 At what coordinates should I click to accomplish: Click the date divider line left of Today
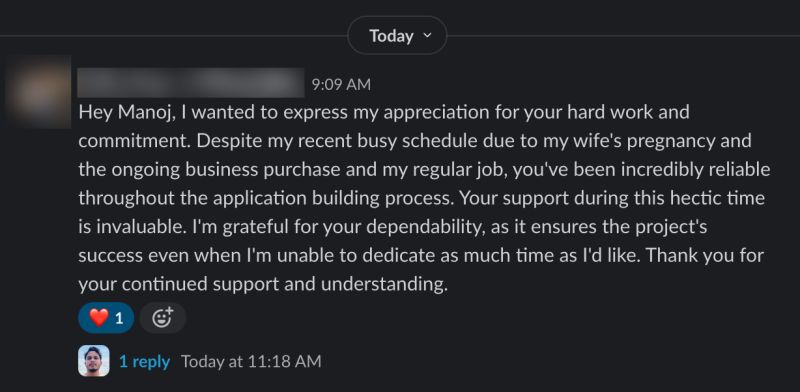pos(173,36)
